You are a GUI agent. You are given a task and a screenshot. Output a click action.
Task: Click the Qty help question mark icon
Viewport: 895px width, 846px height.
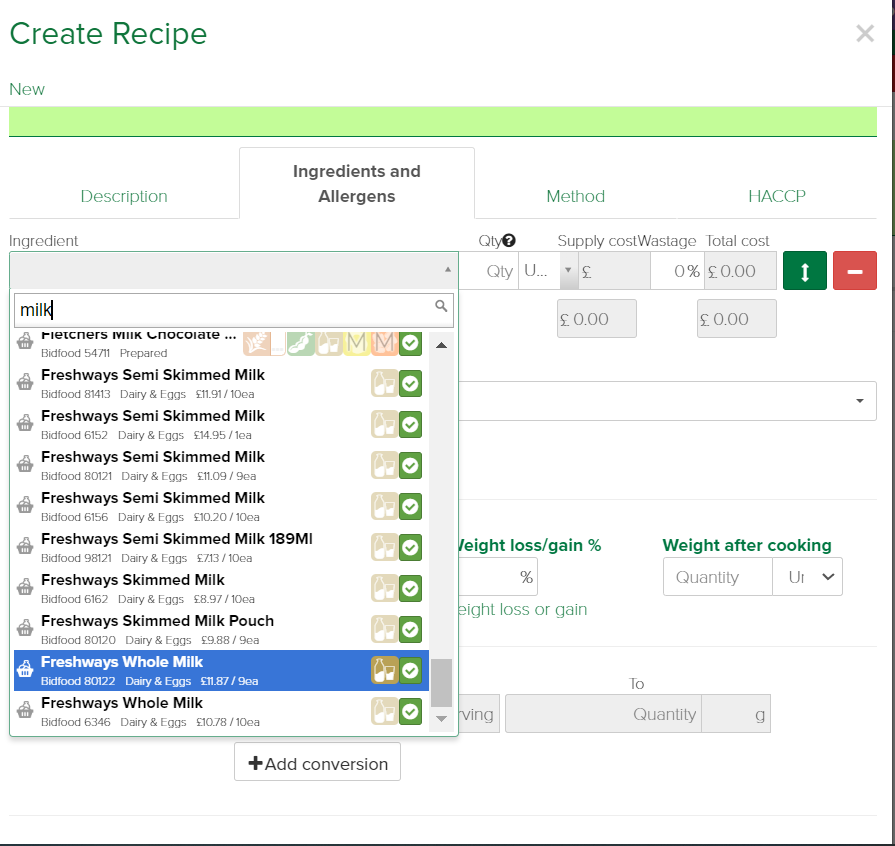pyautogui.click(x=509, y=241)
